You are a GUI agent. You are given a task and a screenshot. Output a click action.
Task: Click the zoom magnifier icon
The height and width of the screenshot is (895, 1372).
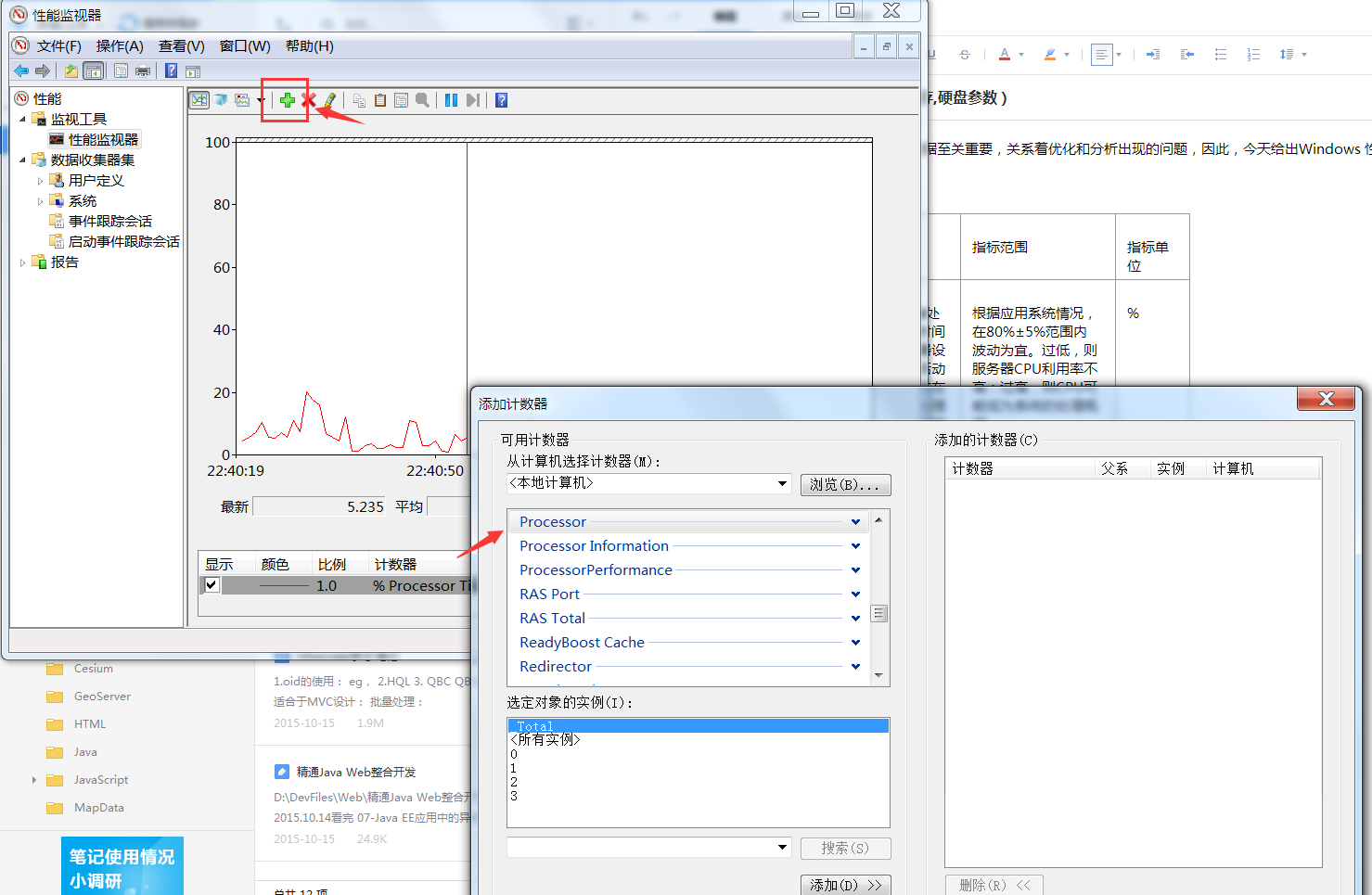[x=422, y=100]
